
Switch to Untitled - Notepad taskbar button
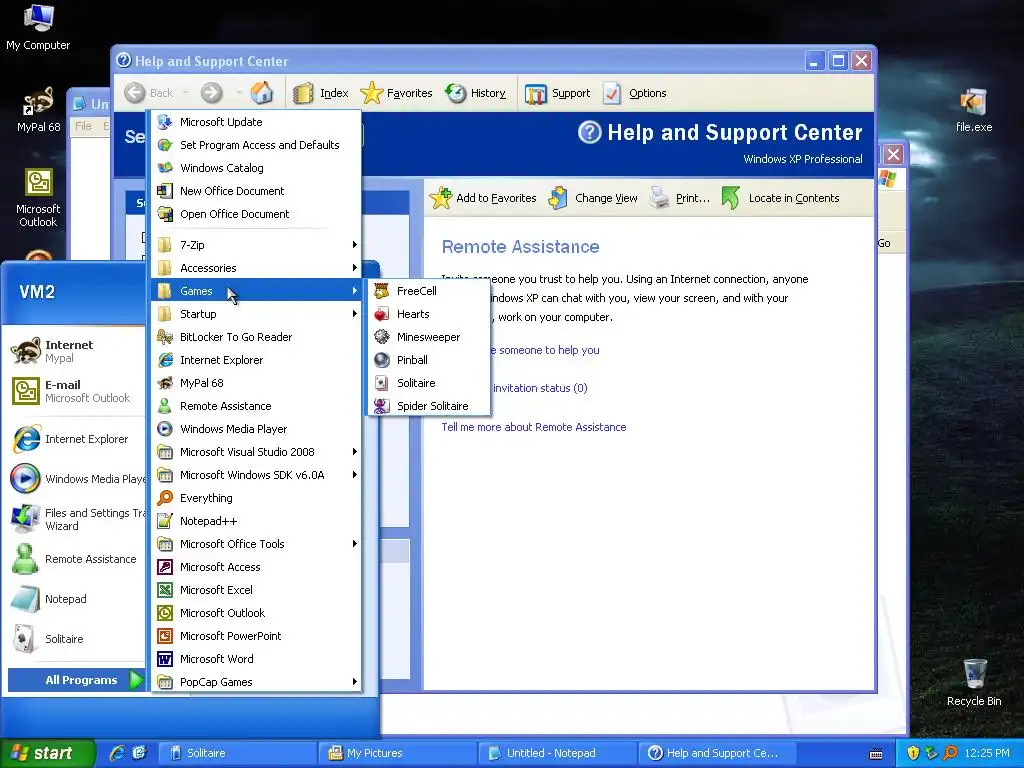[x=557, y=754]
